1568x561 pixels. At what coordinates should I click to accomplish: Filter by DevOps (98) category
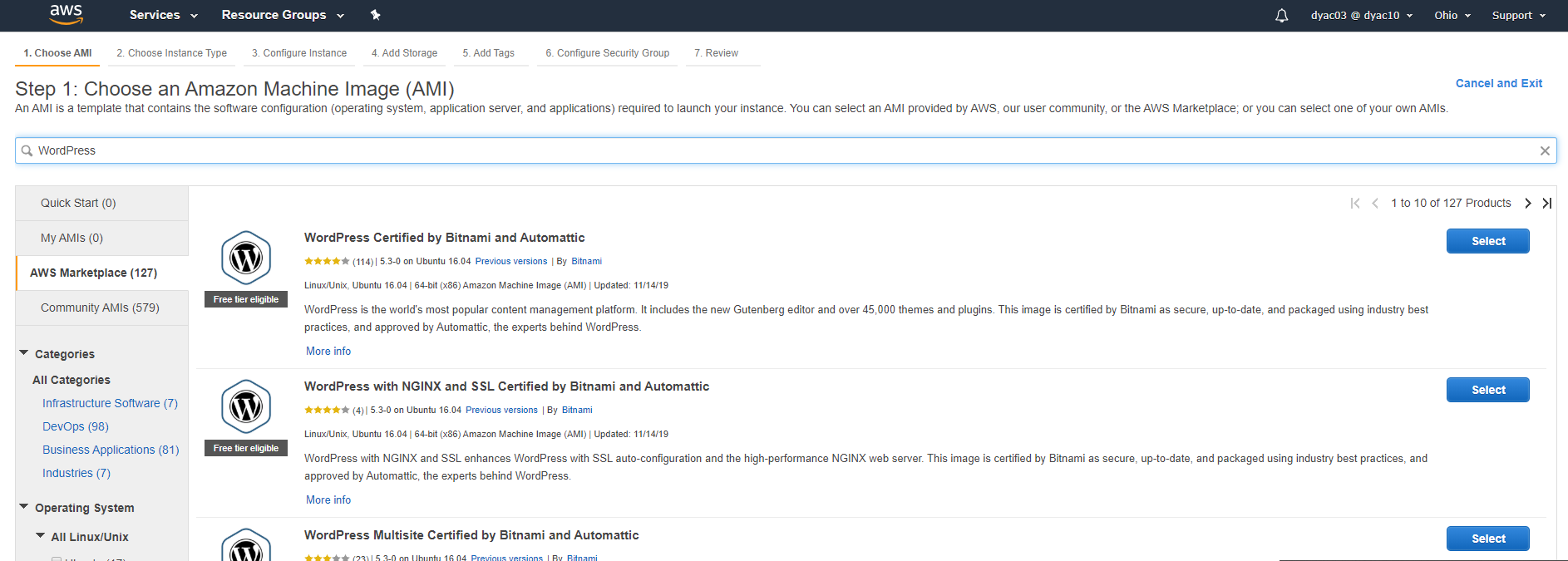click(76, 426)
